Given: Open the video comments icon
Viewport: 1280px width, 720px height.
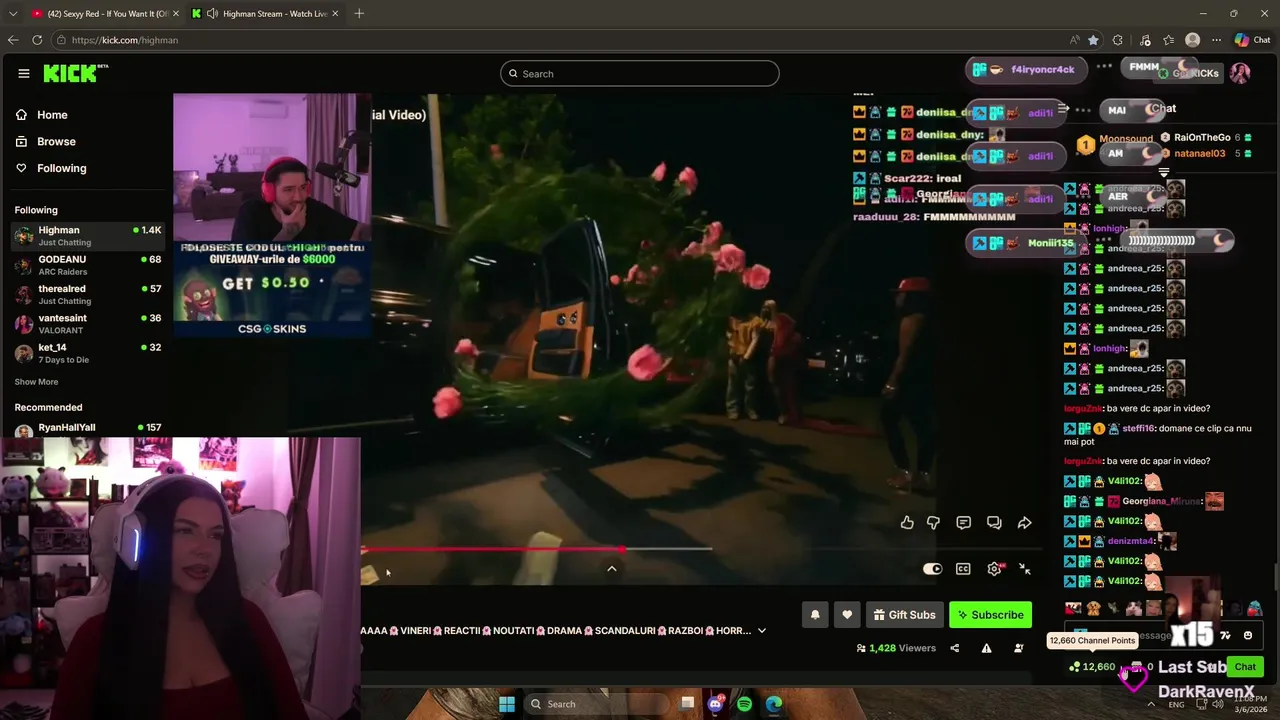Looking at the screenshot, I should tap(964, 523).
